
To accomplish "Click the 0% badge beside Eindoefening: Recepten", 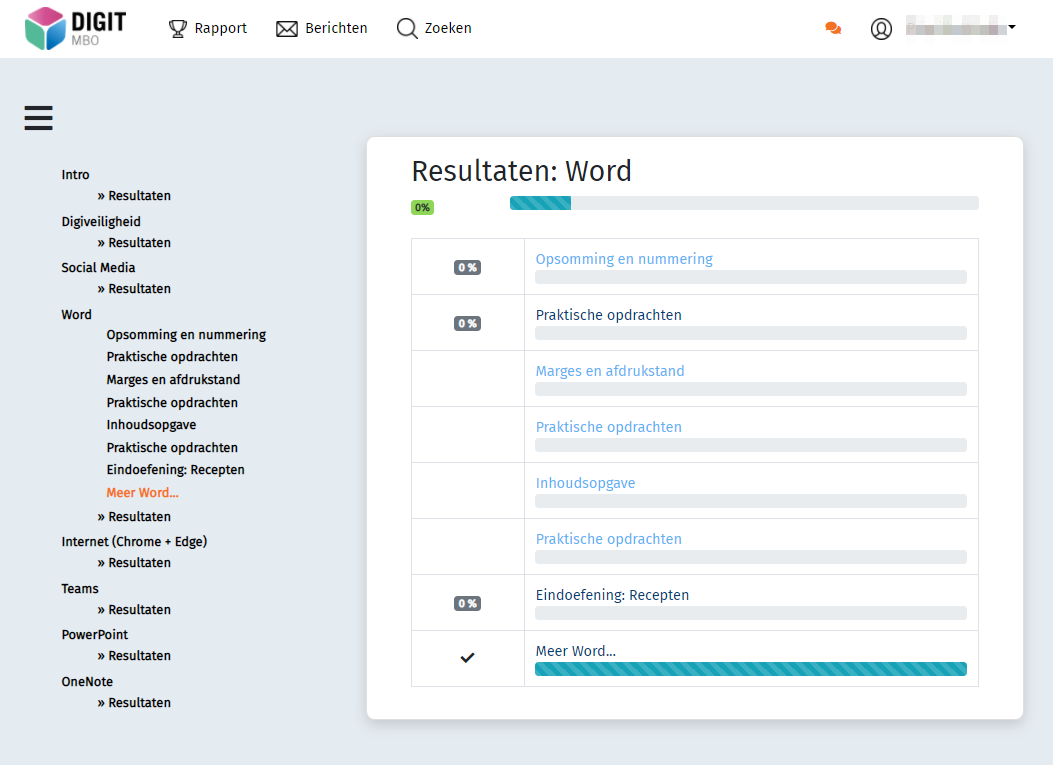I will coord(466,603).
